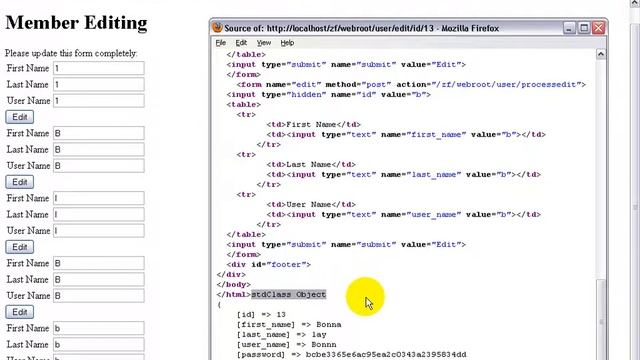Open the View menu in the source window
The width and height of the screenshot is (640, 360).
(x=264, y=43)
